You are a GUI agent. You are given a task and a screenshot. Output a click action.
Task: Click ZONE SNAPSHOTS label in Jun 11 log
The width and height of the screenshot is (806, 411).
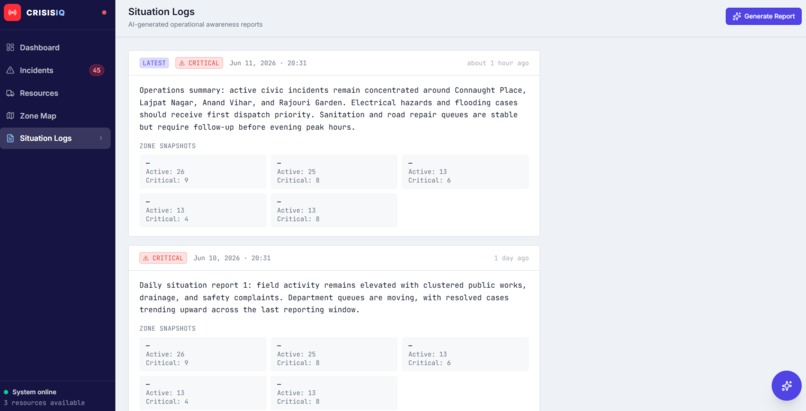click(168, 146)
